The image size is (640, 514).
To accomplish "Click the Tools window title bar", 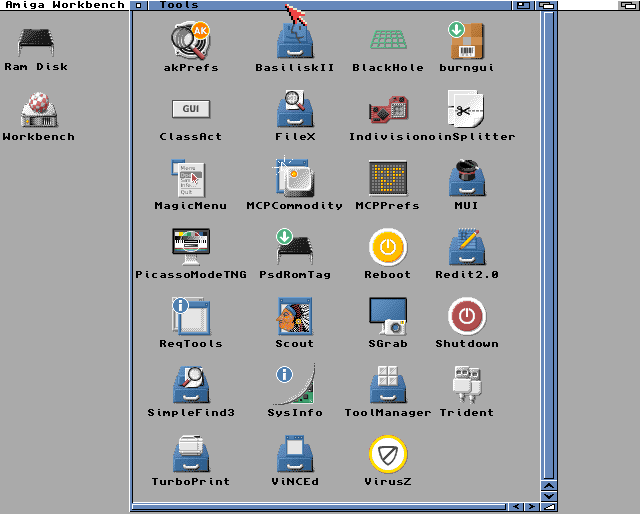I will [x=330, y=5].
